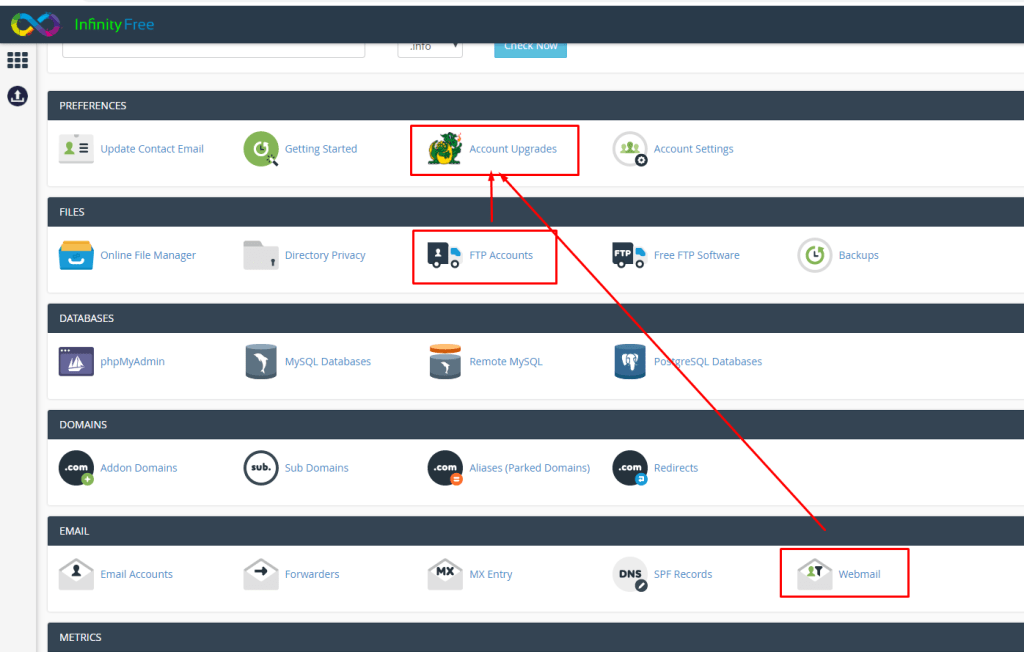Viewport: 1024px width, 652px height.
Task: Open the Account Settings link
Action: 693,149
